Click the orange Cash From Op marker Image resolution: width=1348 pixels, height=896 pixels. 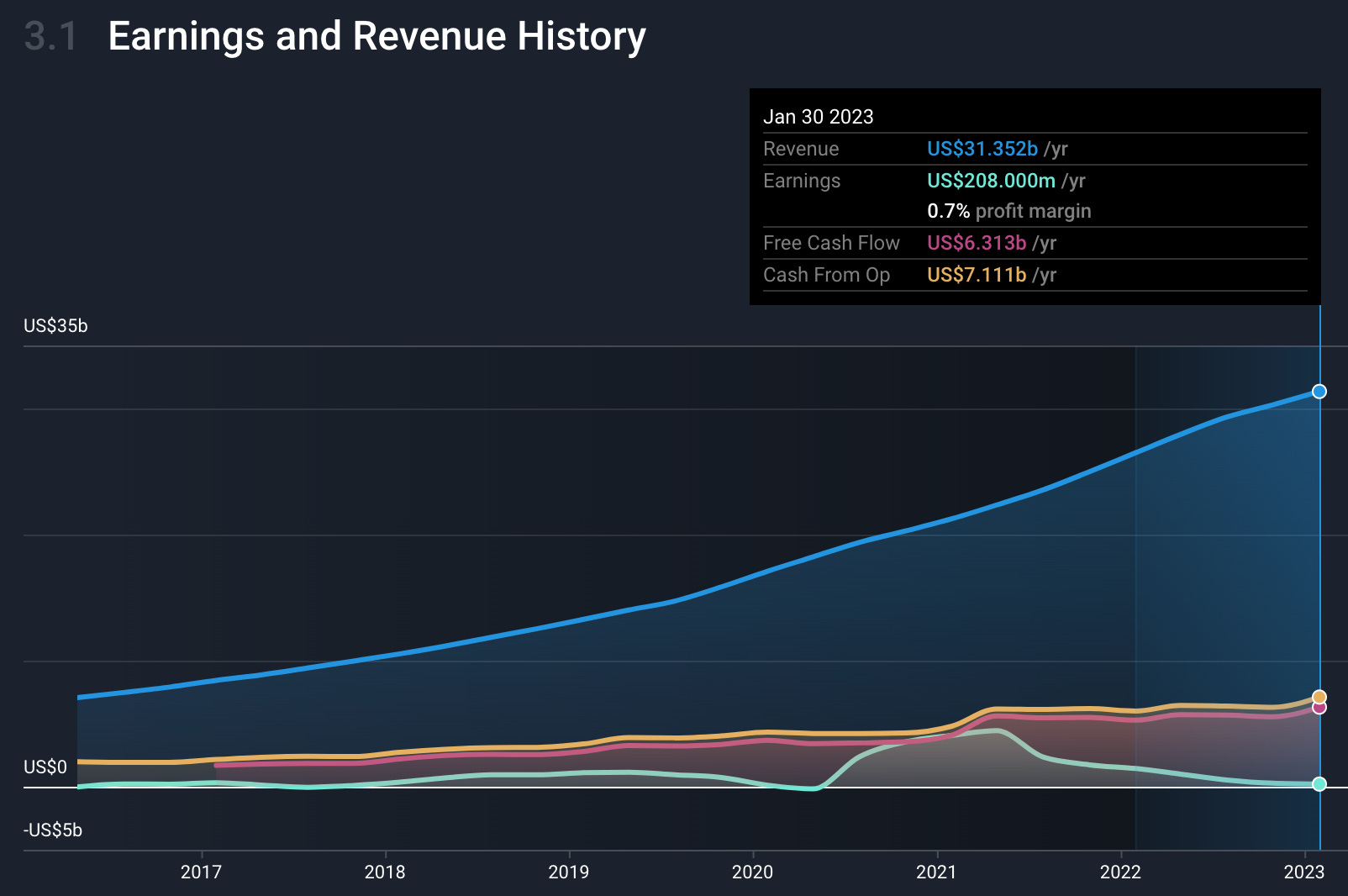coord(1319,697)
